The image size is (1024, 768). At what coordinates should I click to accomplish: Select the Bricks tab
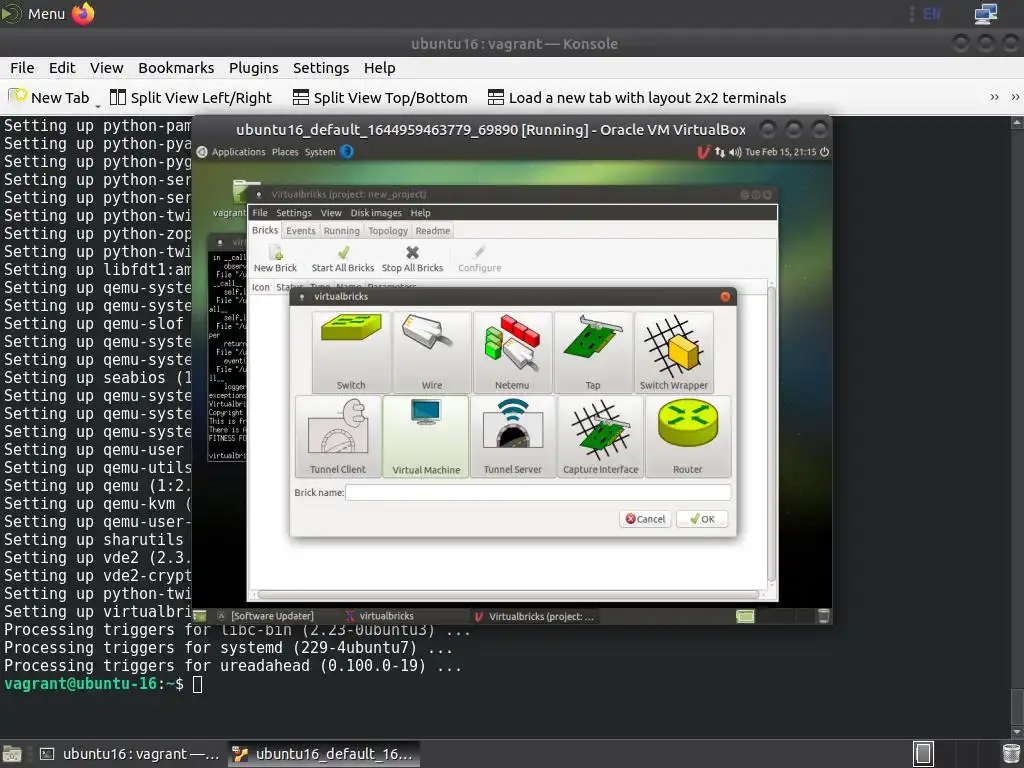(x=265, y=230)
